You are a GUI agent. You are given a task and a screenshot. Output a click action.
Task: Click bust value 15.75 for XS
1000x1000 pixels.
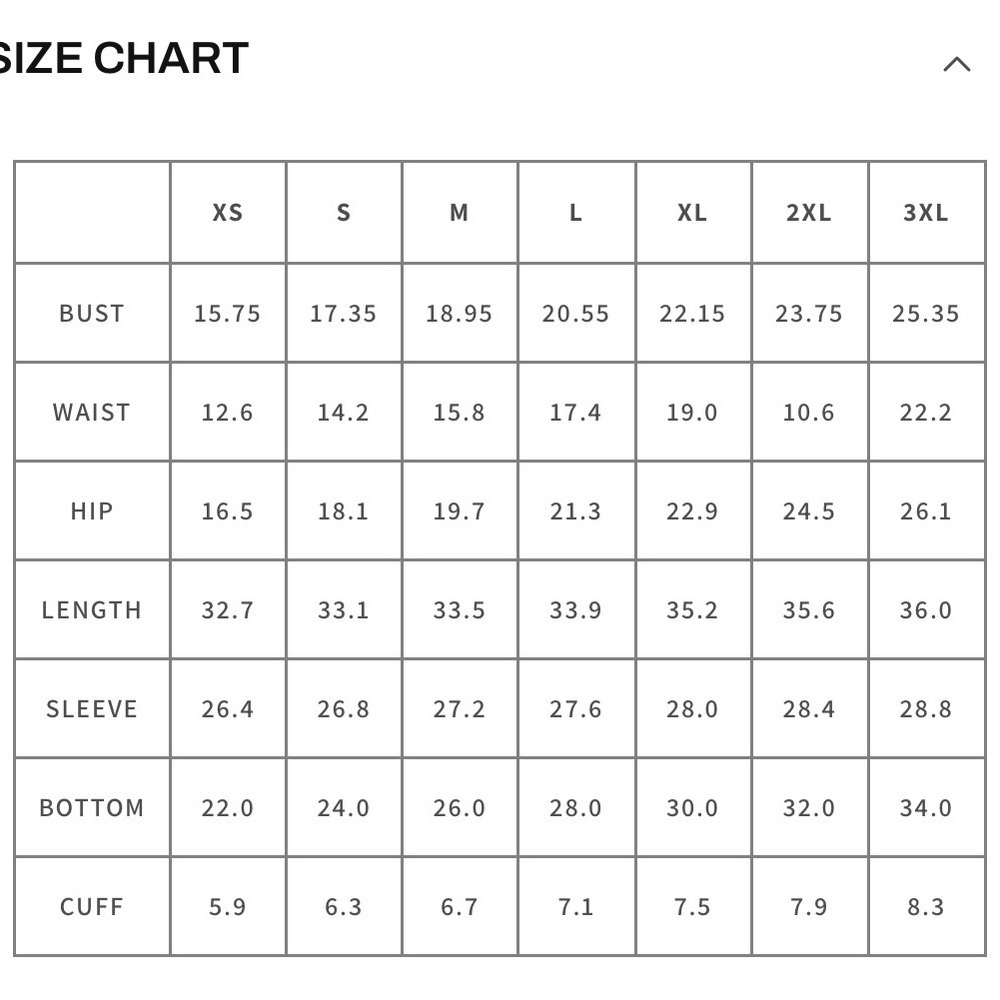pyautogui.click(x=228, y=313)
